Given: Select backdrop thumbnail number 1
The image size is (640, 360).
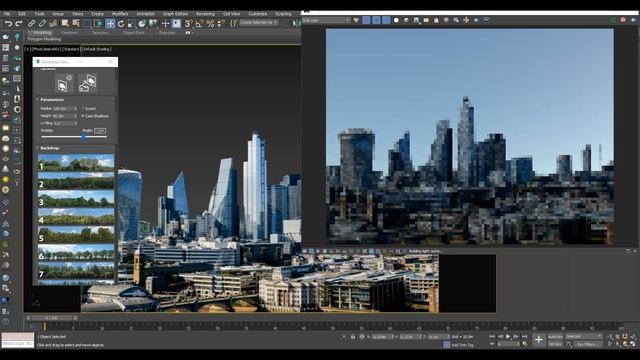Looking at the screenshot, I should 76,162.
